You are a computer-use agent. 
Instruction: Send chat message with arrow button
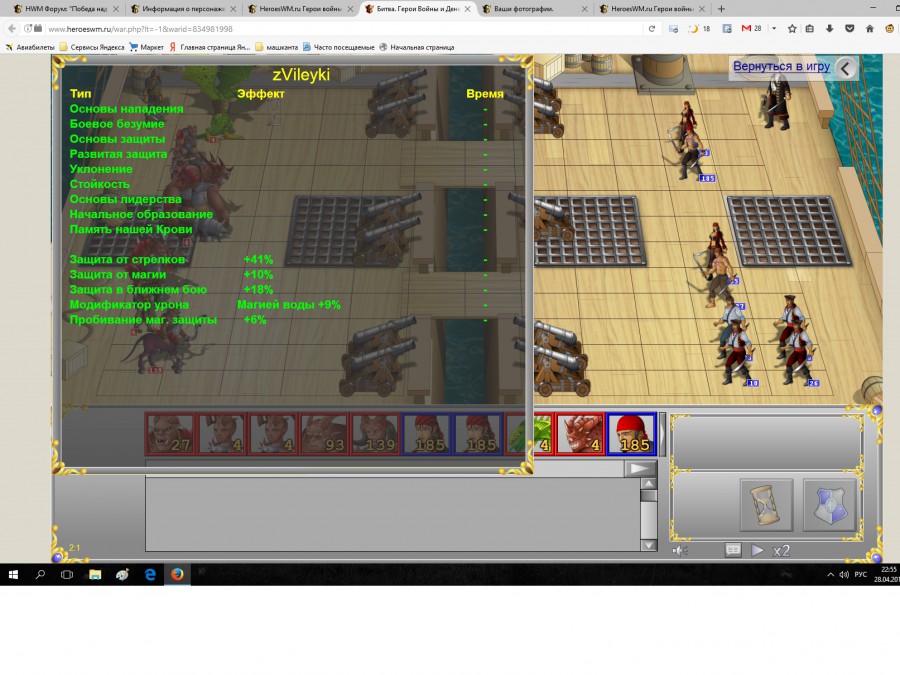(639, 468)
